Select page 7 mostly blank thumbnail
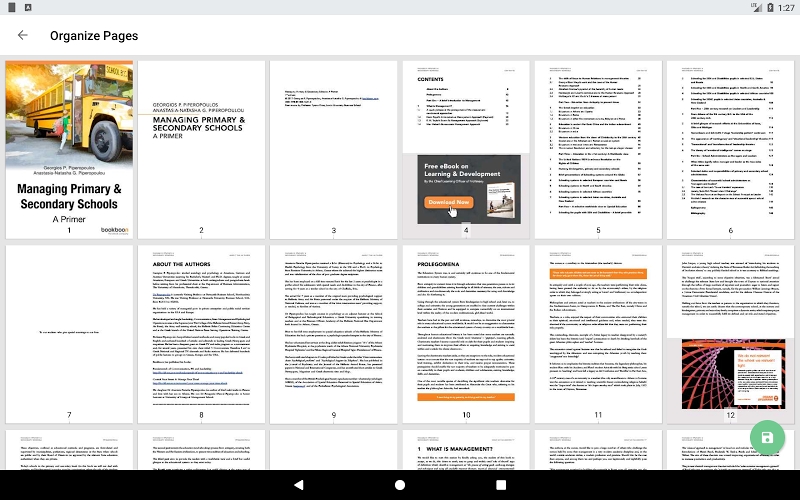 point(69,334)
